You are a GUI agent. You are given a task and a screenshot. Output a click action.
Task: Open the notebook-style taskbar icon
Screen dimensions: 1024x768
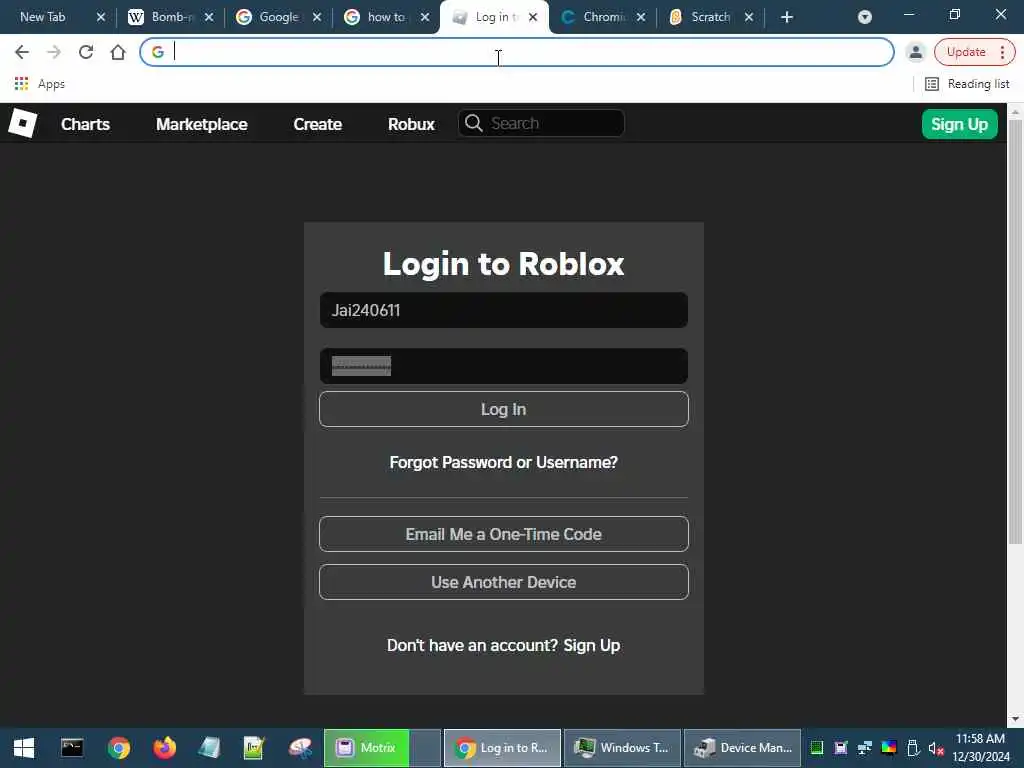[209, 748]
